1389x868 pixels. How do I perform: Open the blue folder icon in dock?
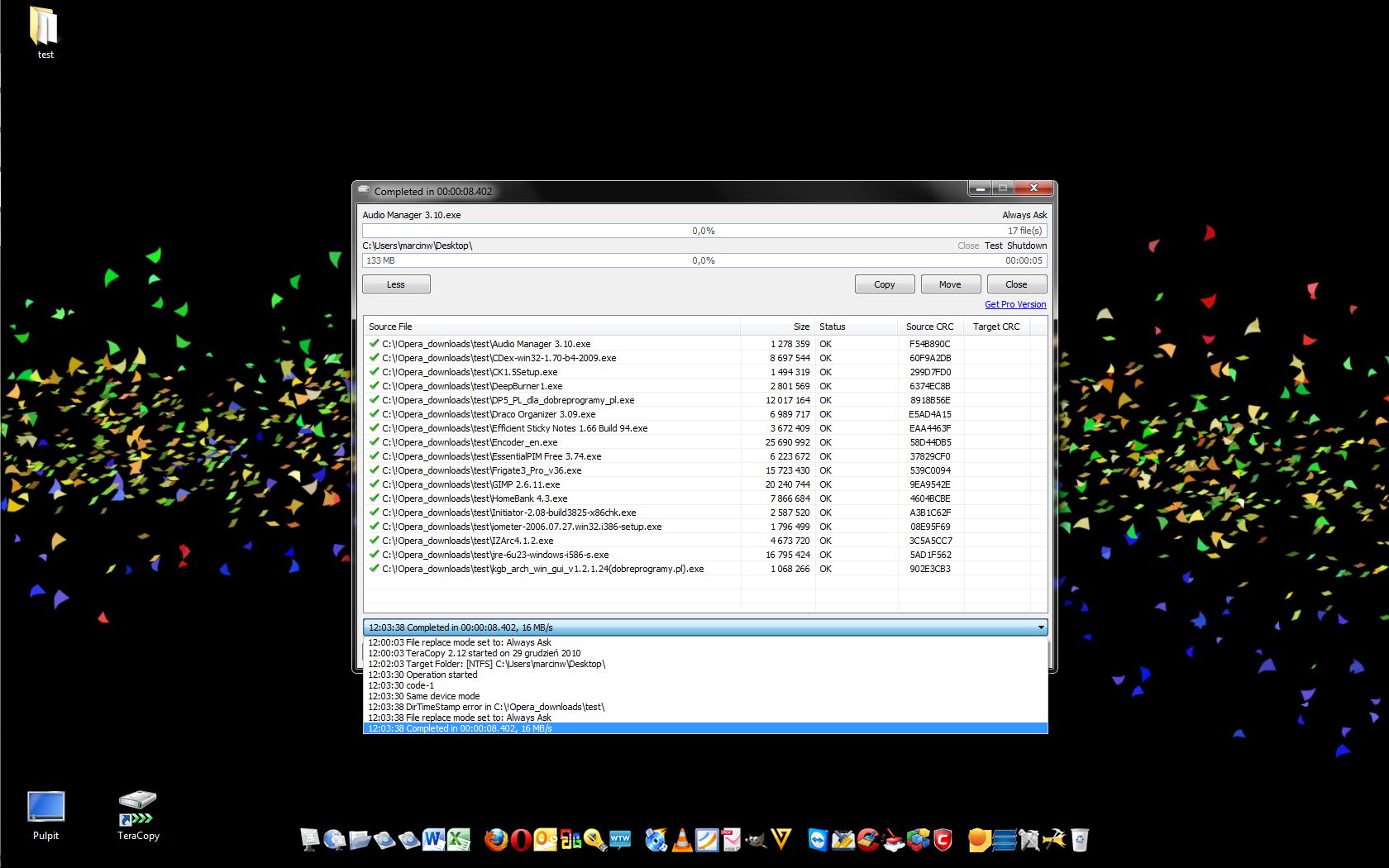(x=360, y=840)
